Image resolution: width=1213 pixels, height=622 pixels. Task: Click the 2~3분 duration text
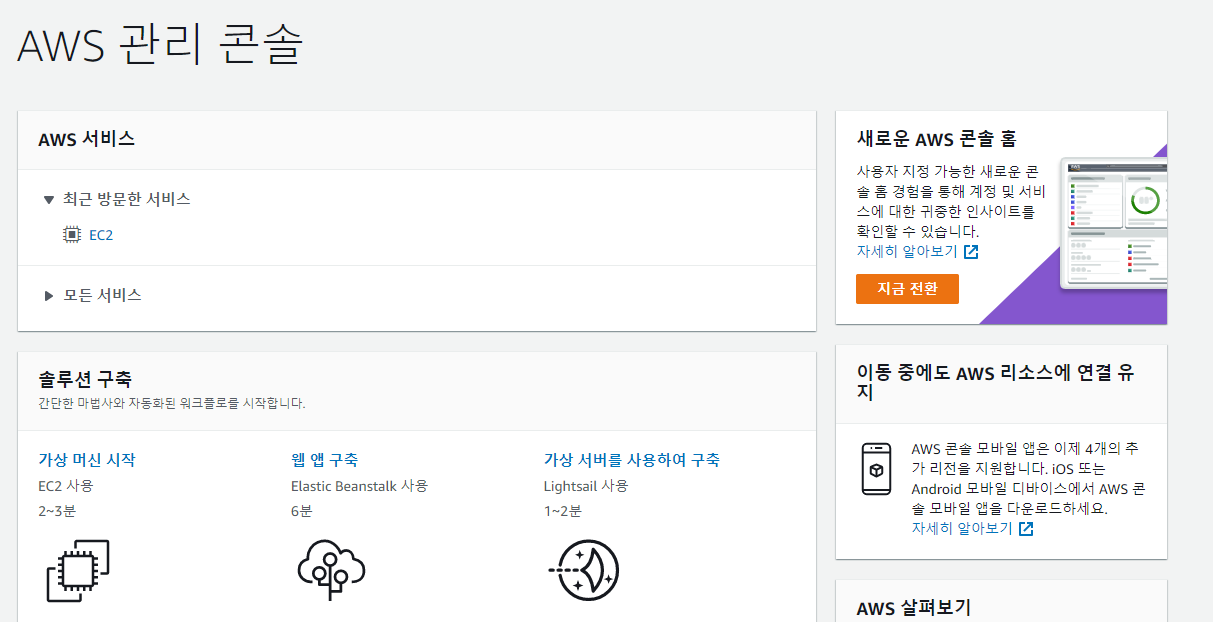click(x=58, y=511)
